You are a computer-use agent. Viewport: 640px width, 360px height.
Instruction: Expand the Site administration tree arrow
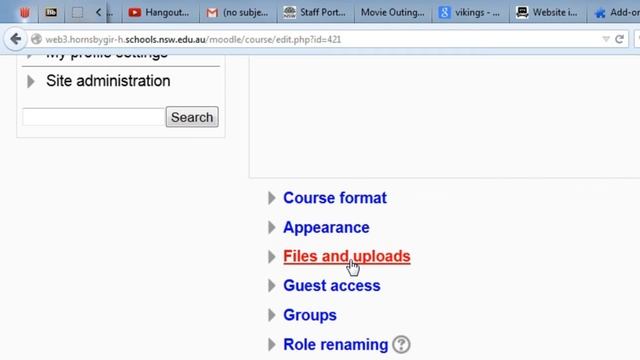pyautogui.click(x=31, y=81)
